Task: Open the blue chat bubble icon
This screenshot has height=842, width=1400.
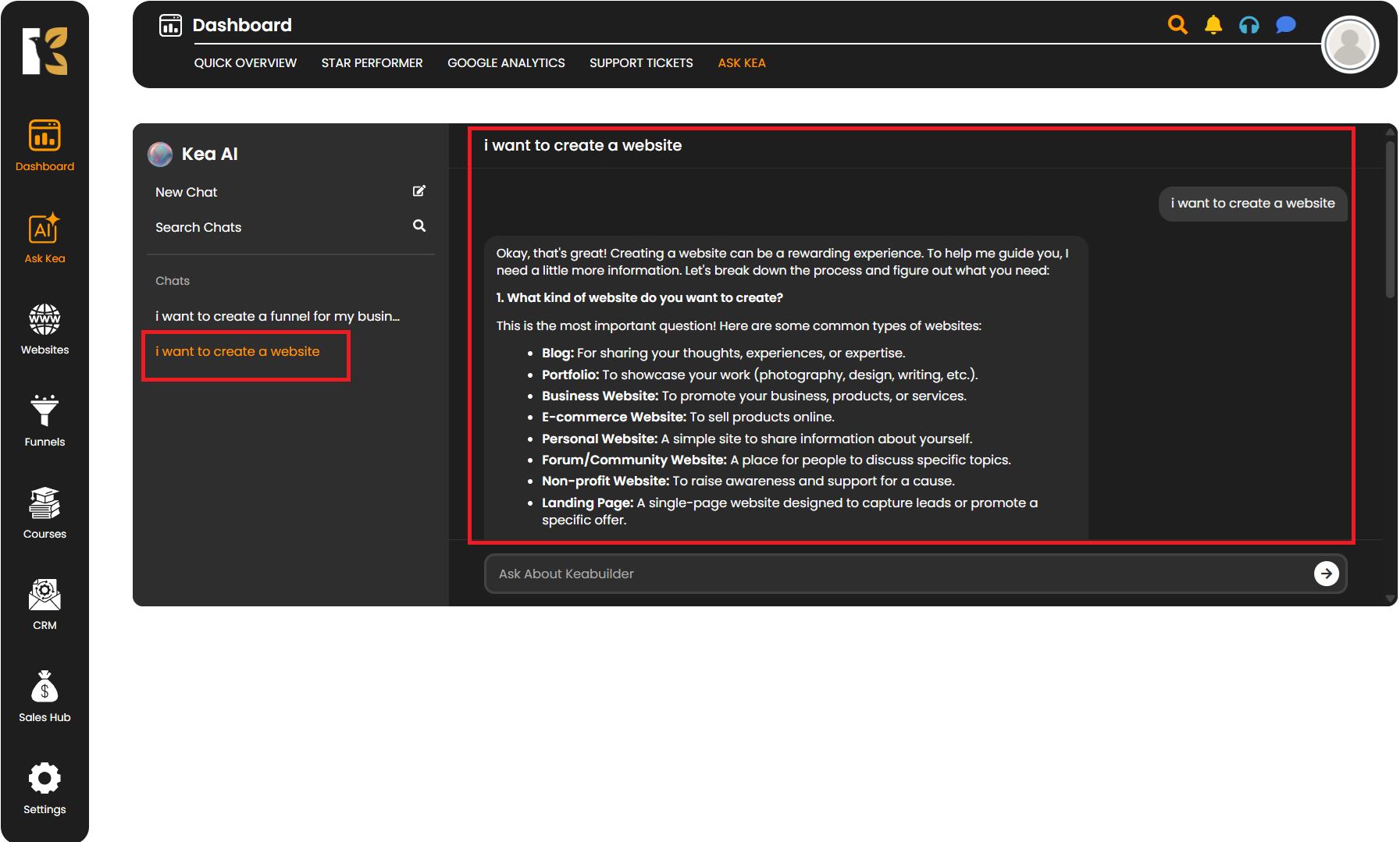Action: click(1285, 25)
